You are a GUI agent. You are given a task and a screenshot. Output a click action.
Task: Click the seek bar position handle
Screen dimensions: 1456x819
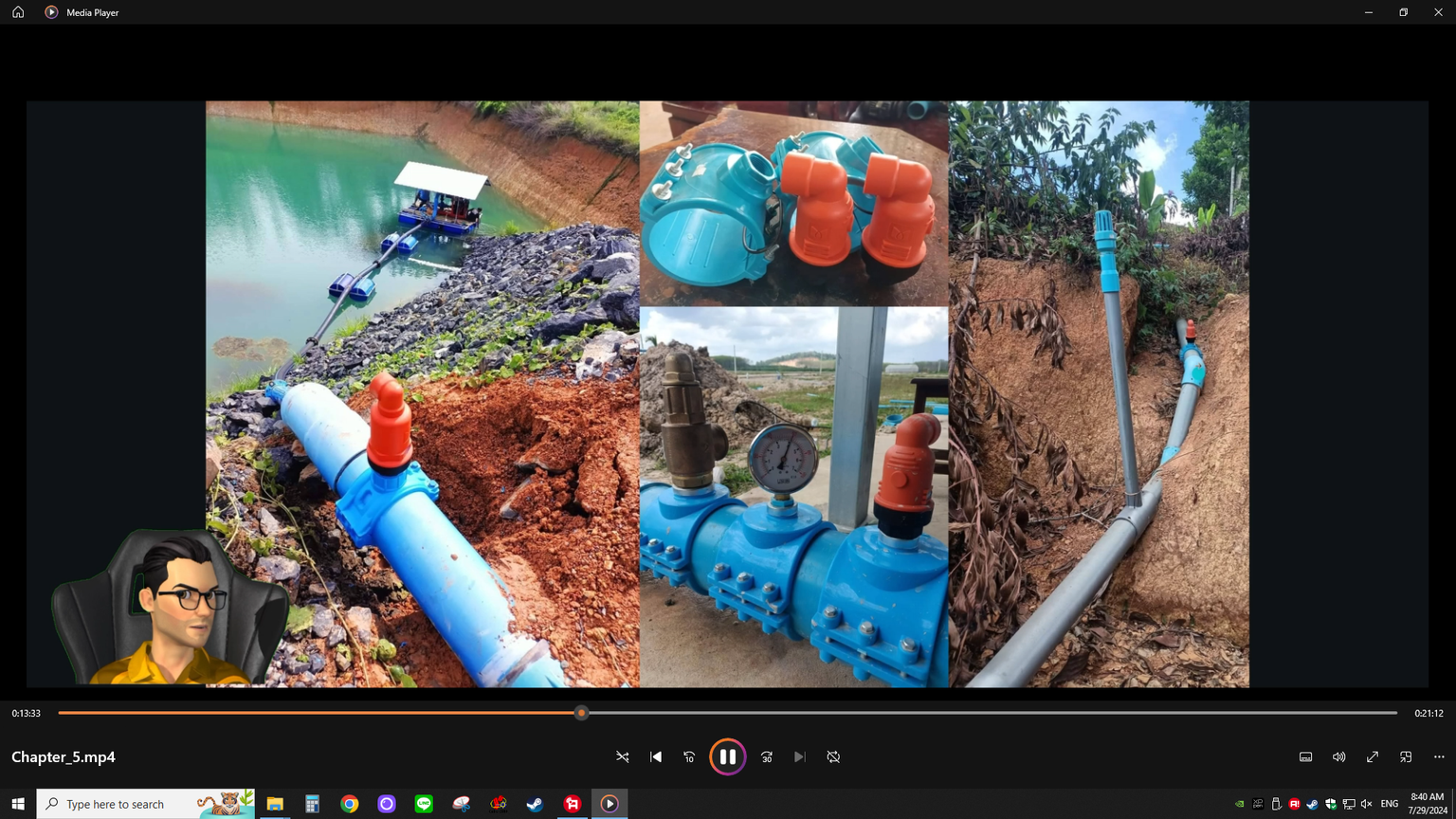[x=582, y=713]
